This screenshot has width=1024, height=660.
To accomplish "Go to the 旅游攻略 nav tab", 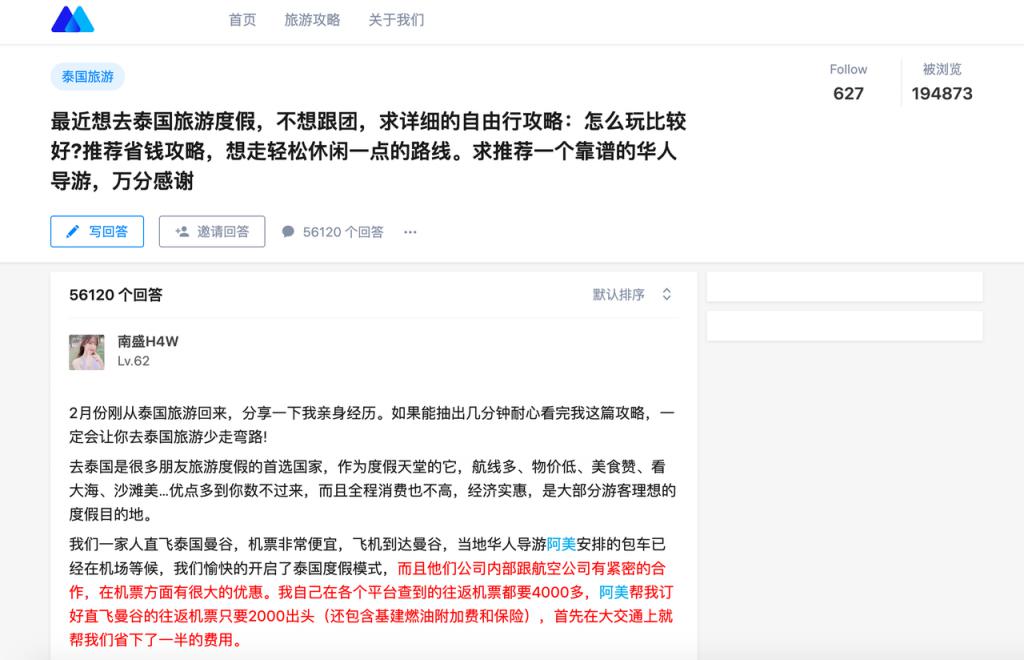I will pyautogui.click(x=312, y=20).
